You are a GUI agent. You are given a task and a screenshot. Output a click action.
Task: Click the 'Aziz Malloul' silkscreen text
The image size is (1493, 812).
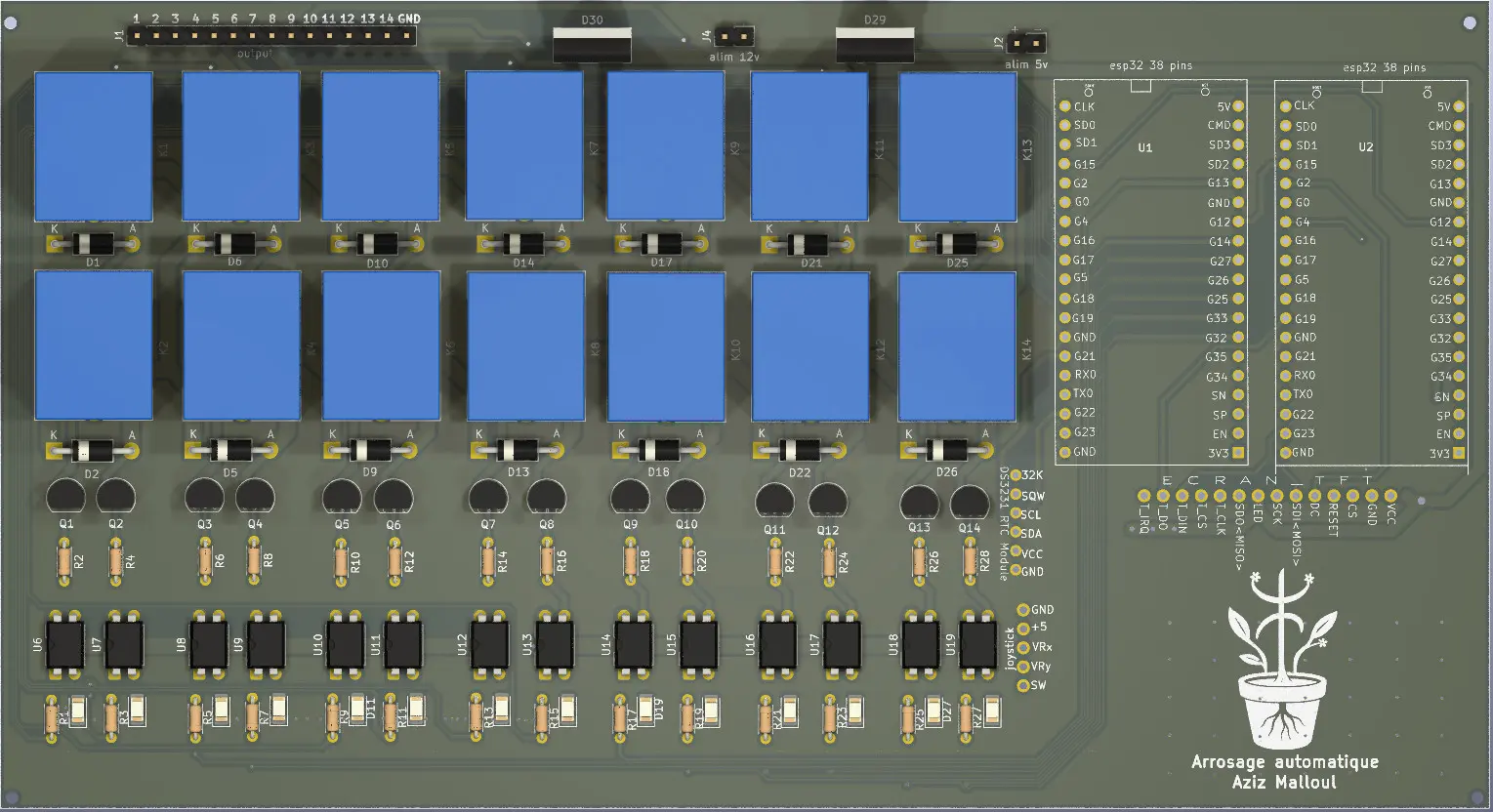click(x=1285, y=783)
